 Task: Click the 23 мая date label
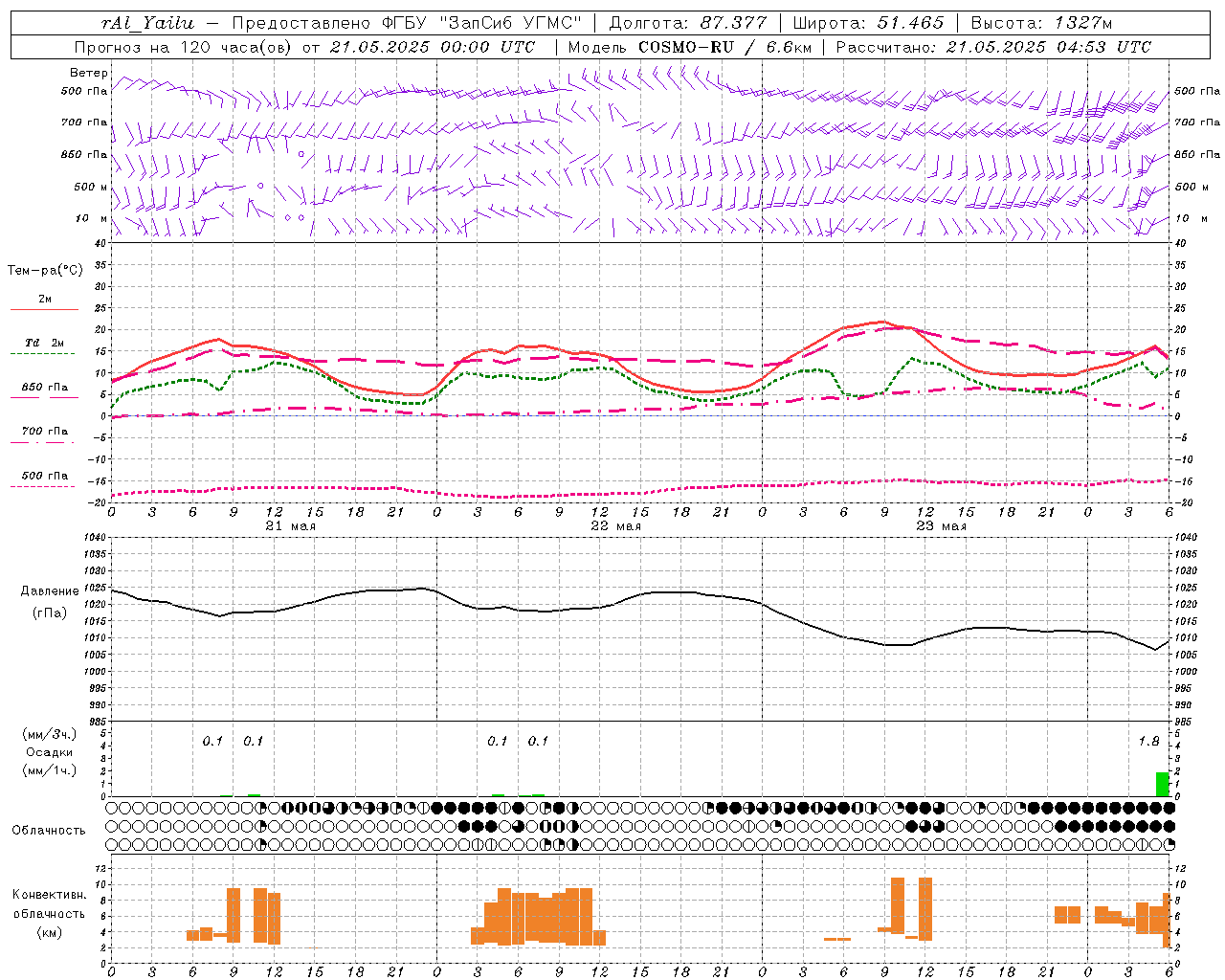click(x=942, y=526)
